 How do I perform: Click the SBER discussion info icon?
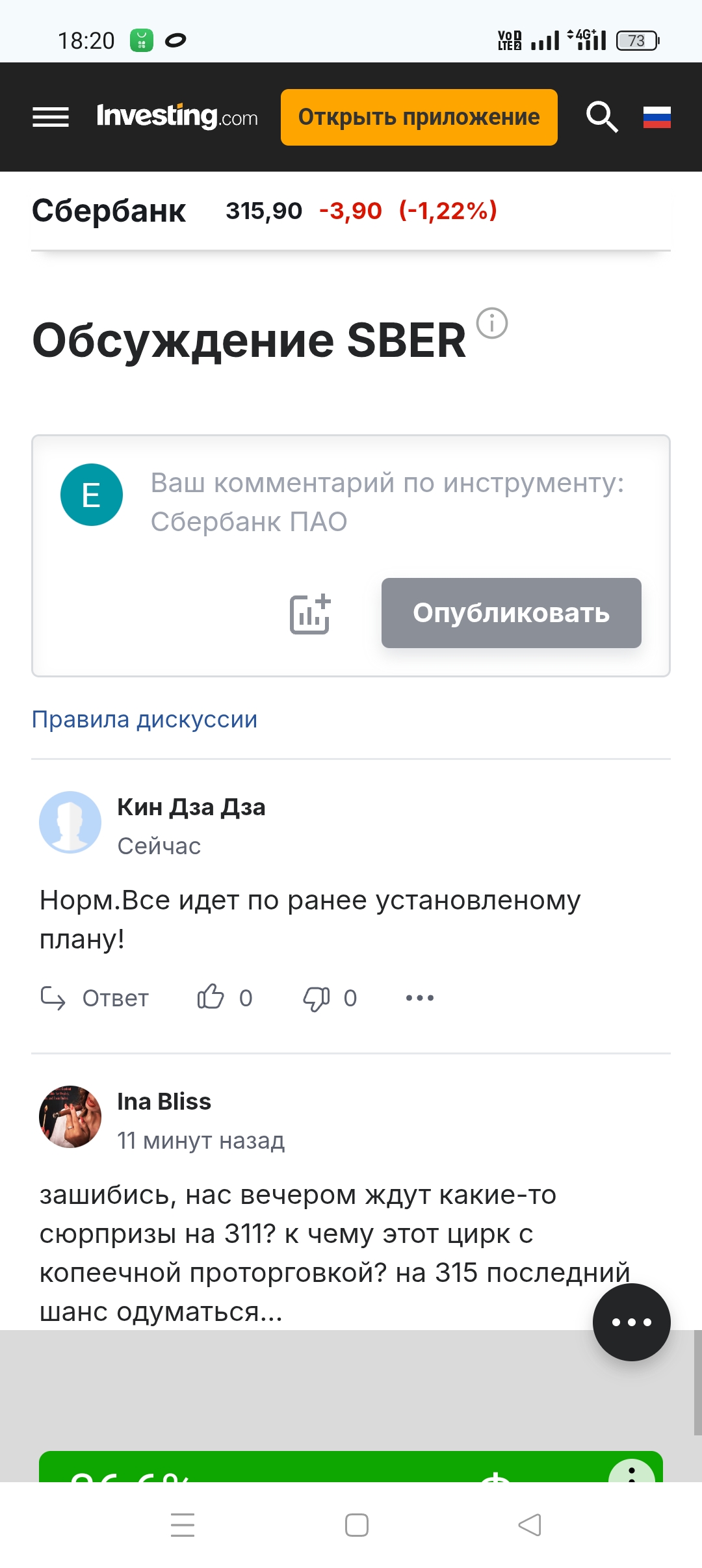click(492, 323)
